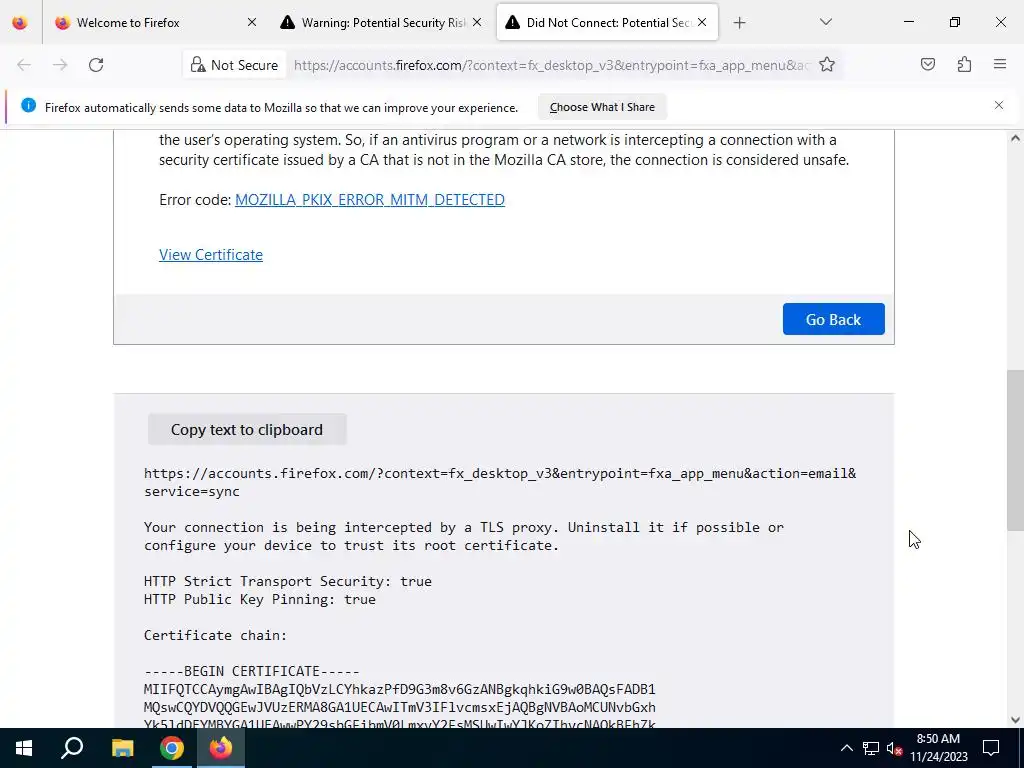The image size is (1024, 768).
Task: Click the Not Secure site identity indicator
Action: [234, 65]
